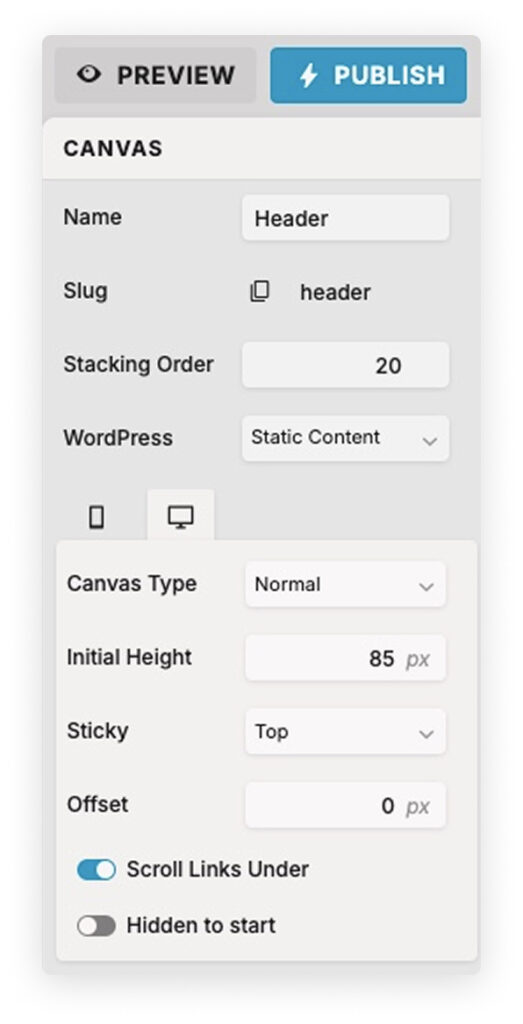Toggle Scroll Links Under switch
Screen dimensions: 523x1024
pos(97,870)
